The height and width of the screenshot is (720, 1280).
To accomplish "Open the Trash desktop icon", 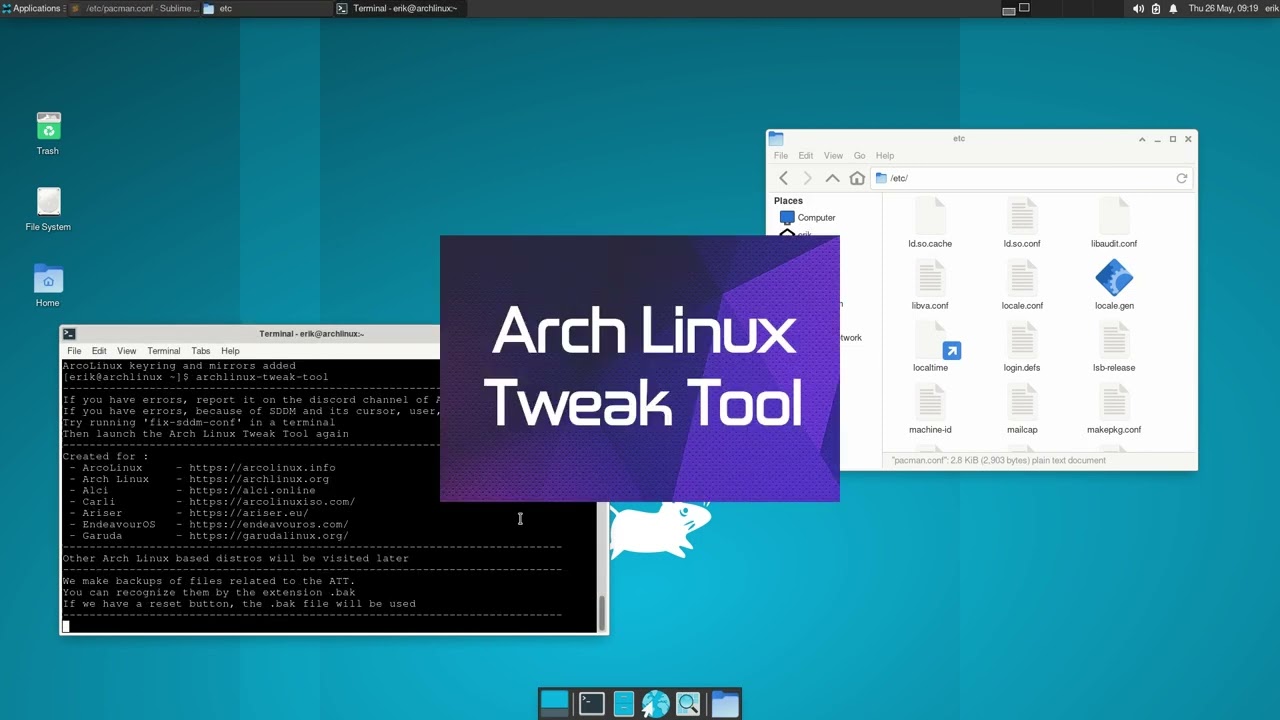I will click(48, 134).
